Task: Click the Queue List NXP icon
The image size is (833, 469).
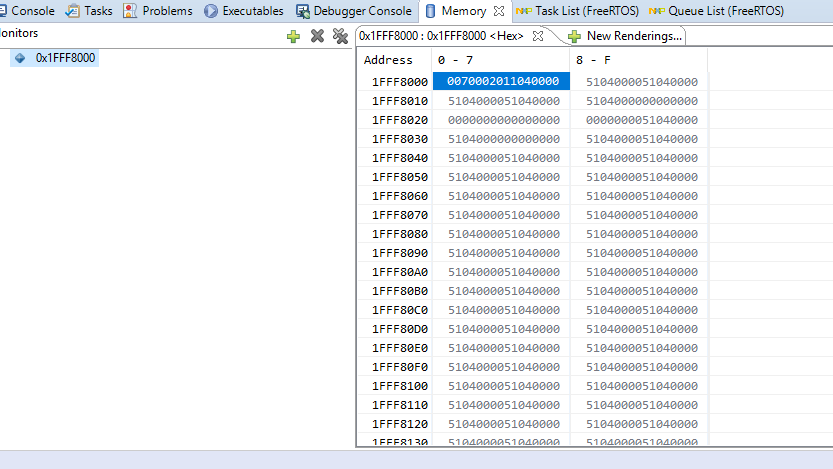Action: (x=657, y=11)
